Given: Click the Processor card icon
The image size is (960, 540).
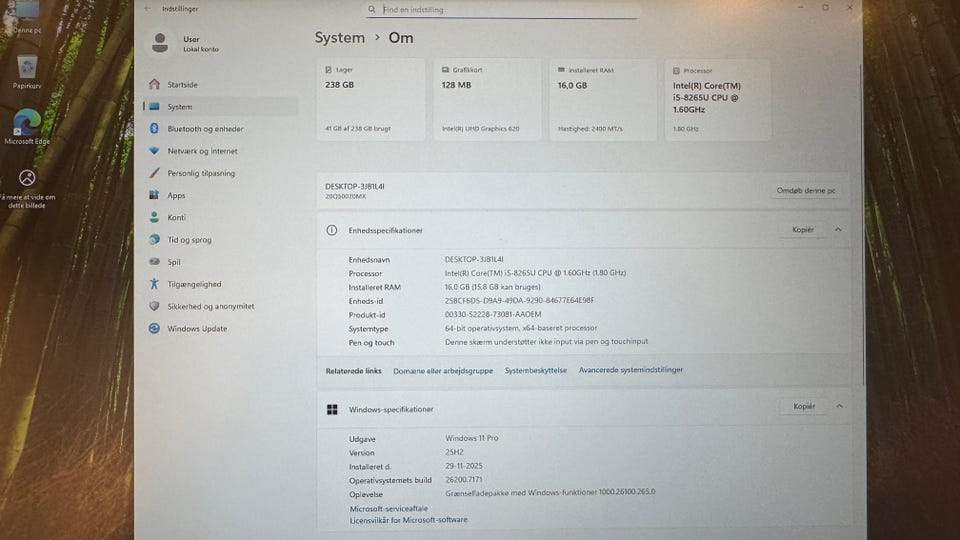Looking at the screenshot, I should [x=677, y=70].
